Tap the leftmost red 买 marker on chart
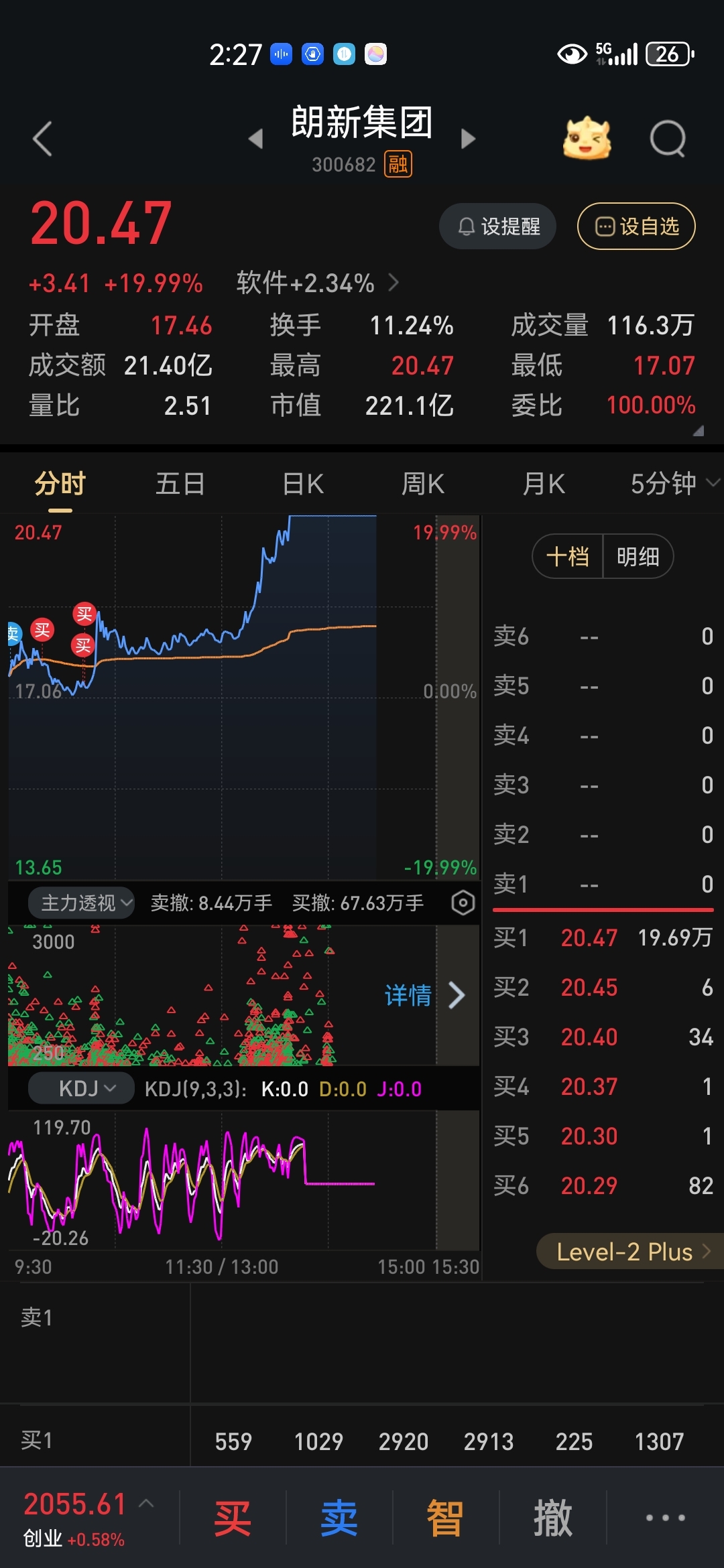This screenshot has height=1568, width=724. coord(42,630)
